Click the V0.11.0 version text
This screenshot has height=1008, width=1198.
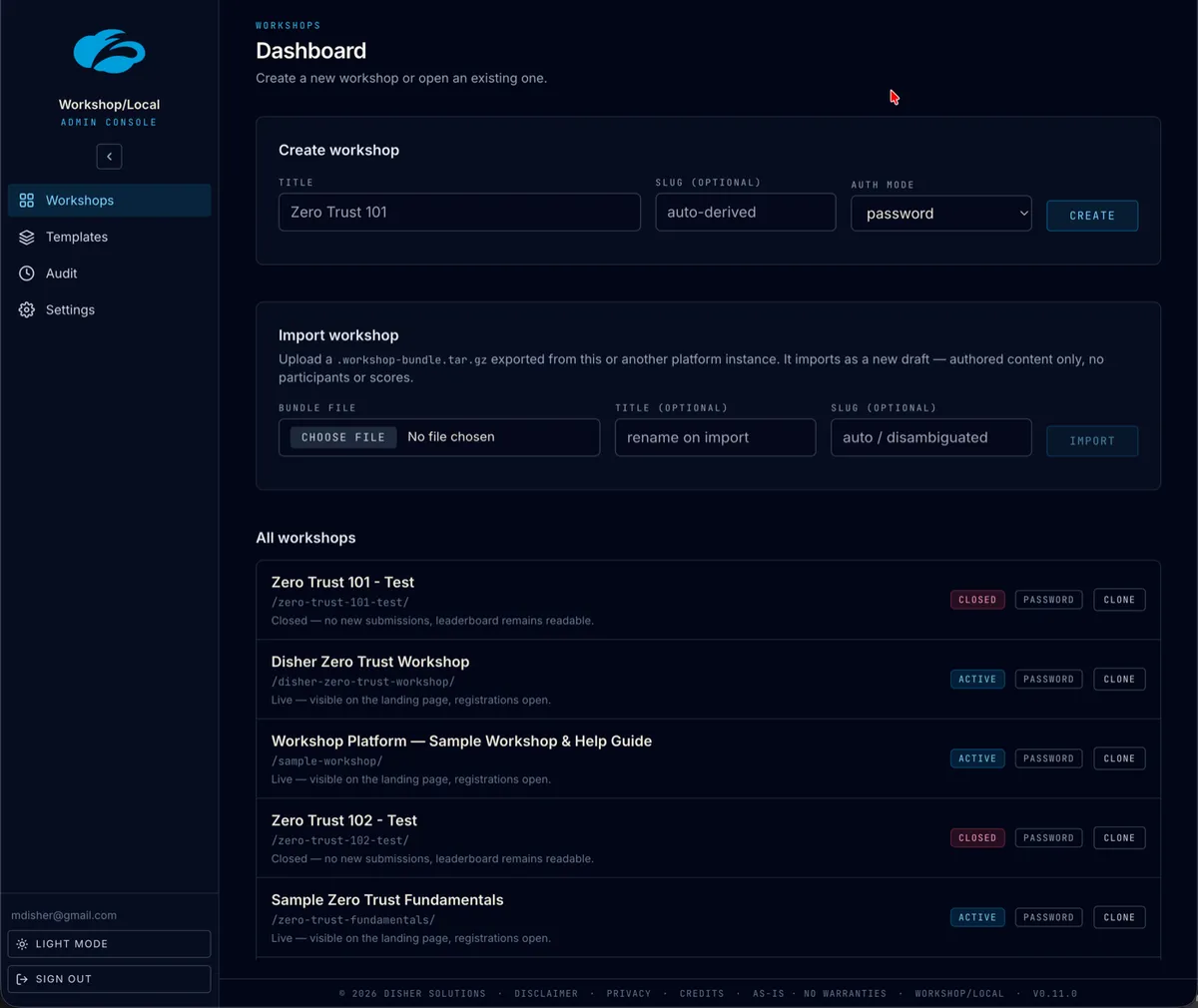(x=1055, y=994)
